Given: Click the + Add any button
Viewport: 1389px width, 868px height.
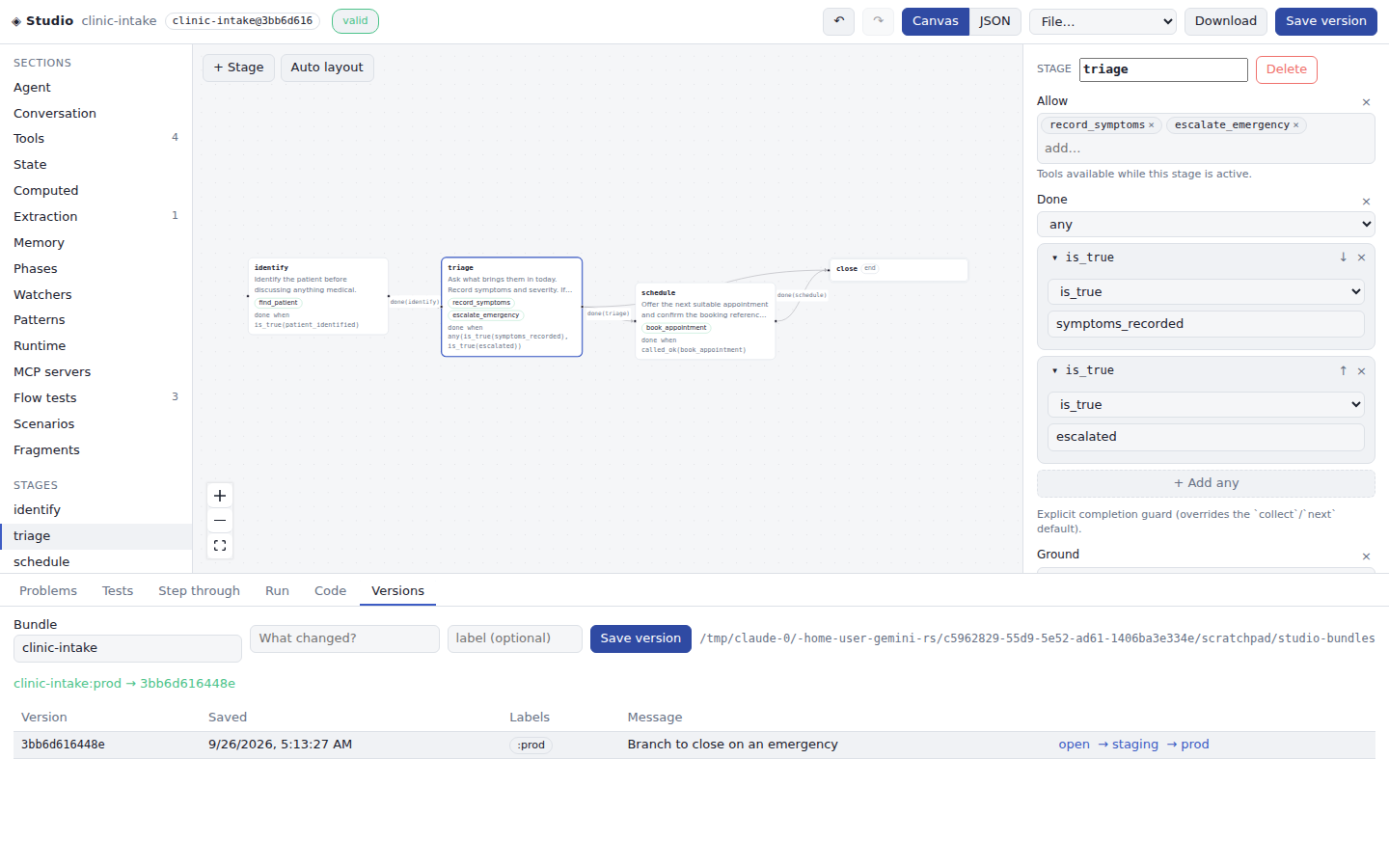Looking at the screenshot, I should (x=1206, y=483).
